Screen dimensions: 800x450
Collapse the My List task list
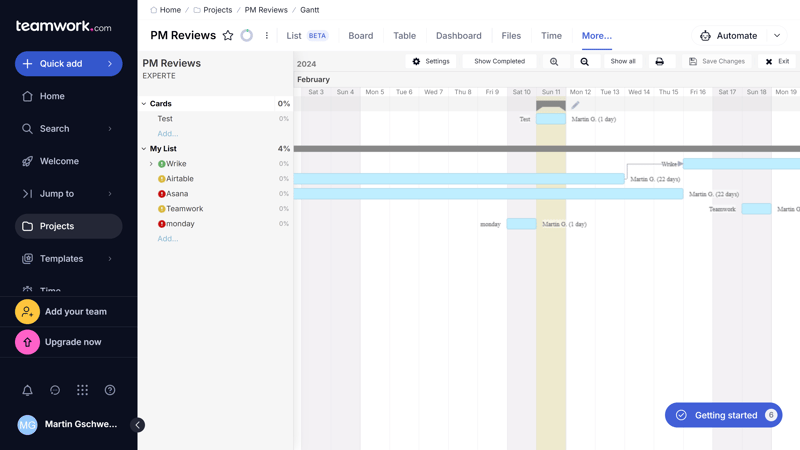tap(144, 149)
